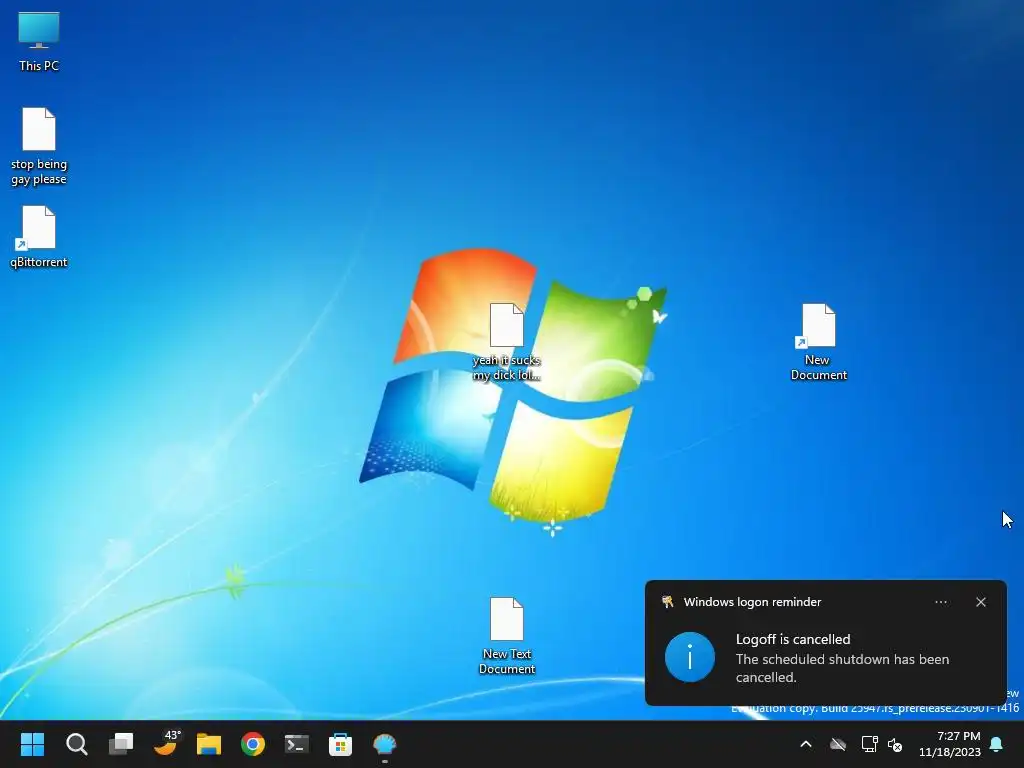Image resolution: width=1024 pixels, height=768 pixels.
Task: Launch File Explorer from the taskbar
Action: (x=209, y=744)
